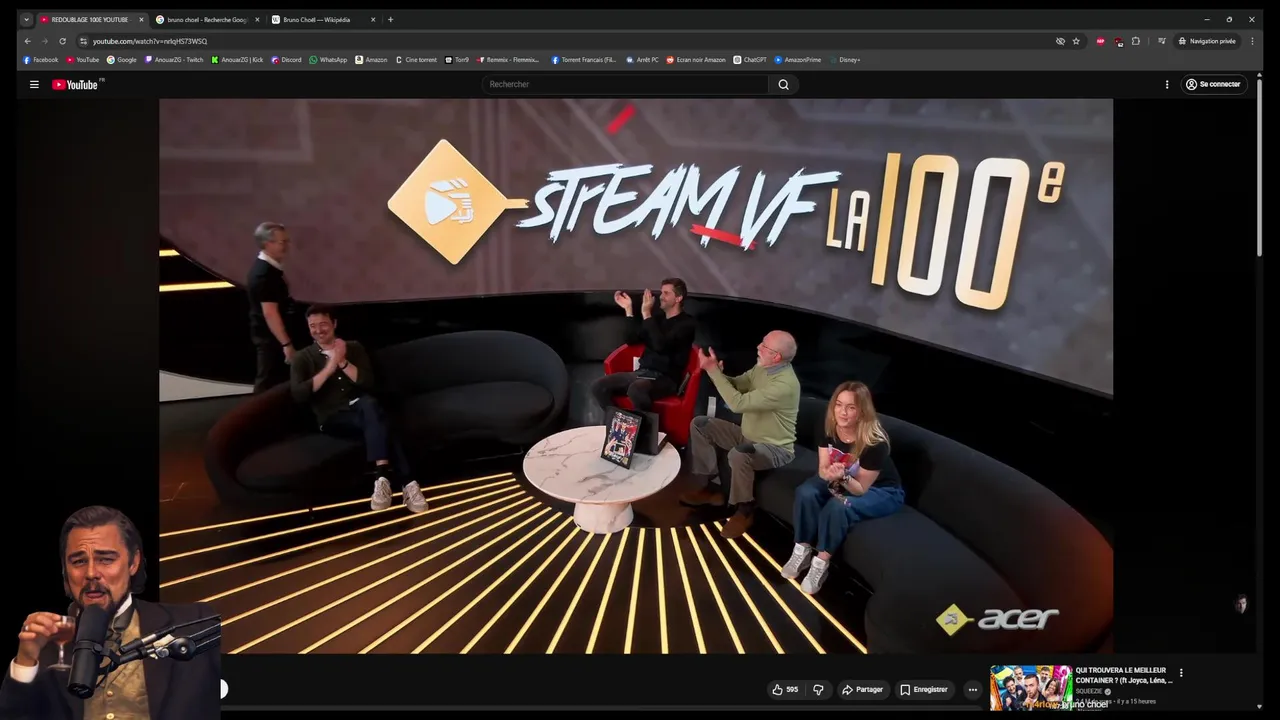Open the YouTube hamburger guide menu

(x=34, y=85)
